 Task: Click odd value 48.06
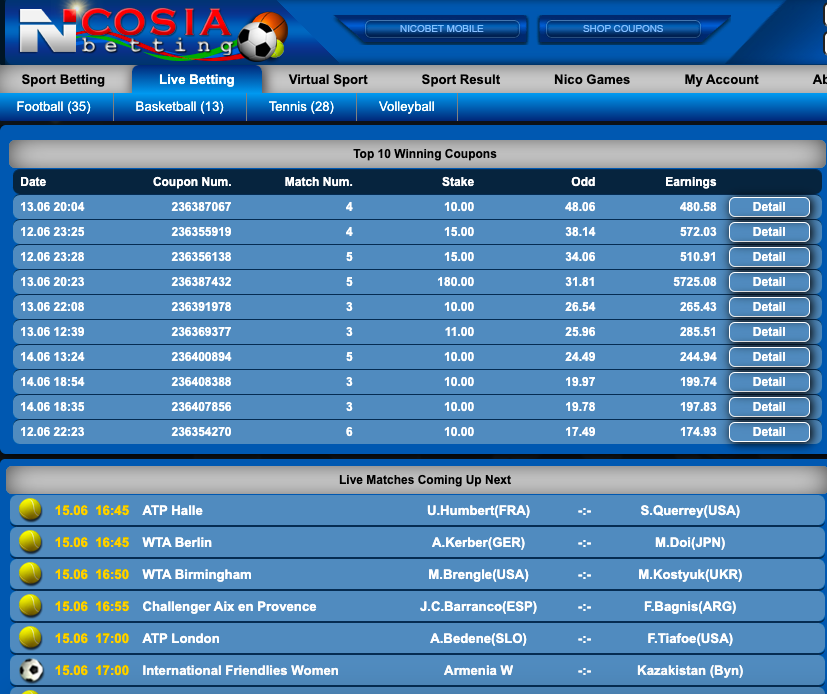tap(580, 207)
